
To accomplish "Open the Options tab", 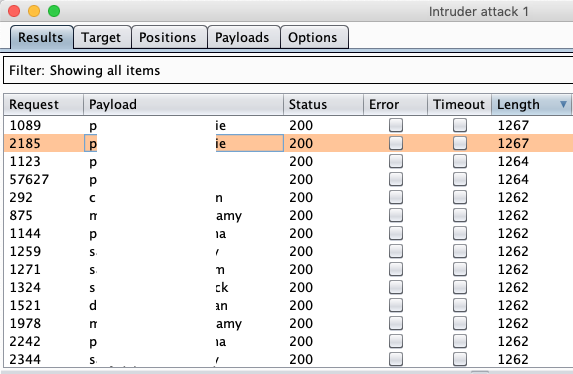I will click(313, 37).
